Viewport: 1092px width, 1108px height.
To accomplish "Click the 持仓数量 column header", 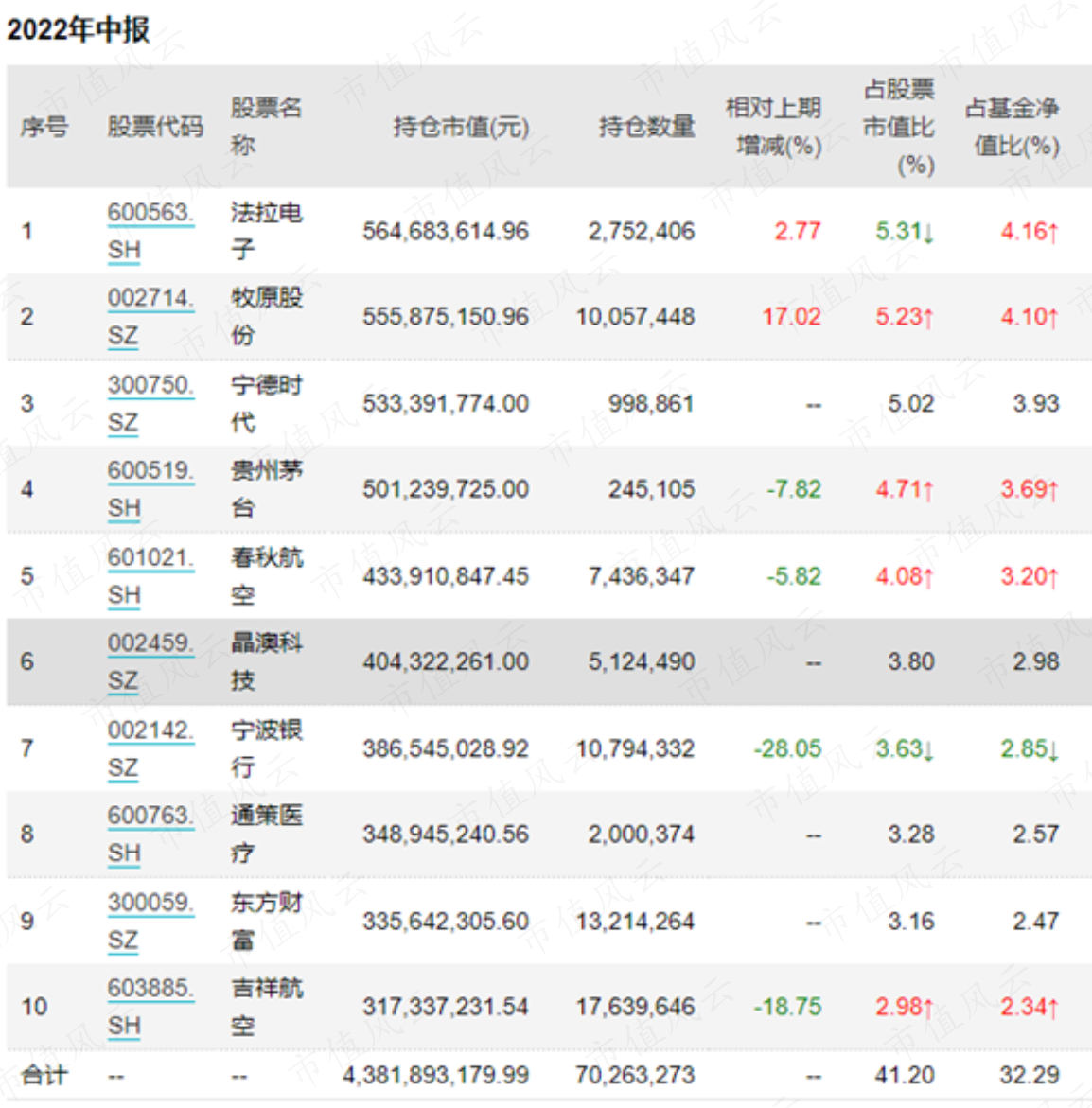I will 646,127.
